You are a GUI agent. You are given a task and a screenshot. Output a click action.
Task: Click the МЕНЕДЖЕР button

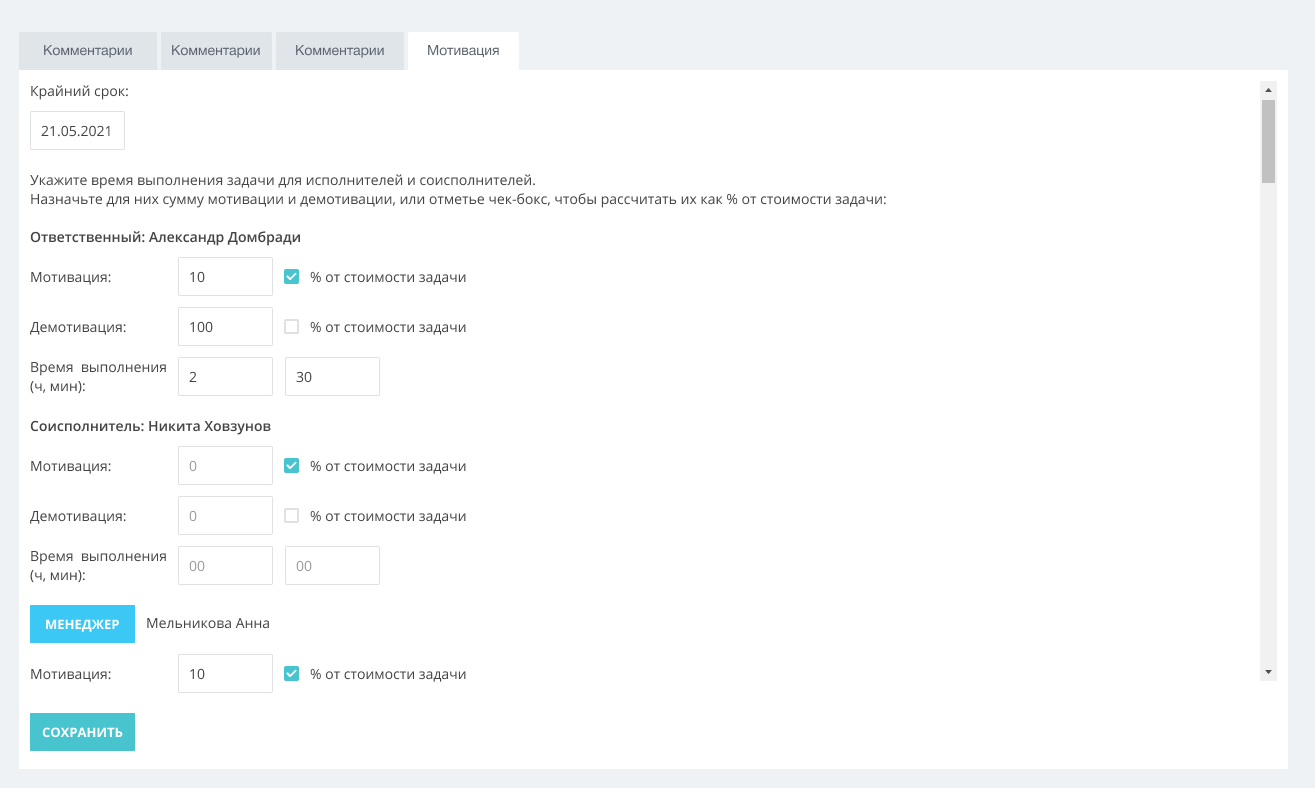tap(82, 624)
